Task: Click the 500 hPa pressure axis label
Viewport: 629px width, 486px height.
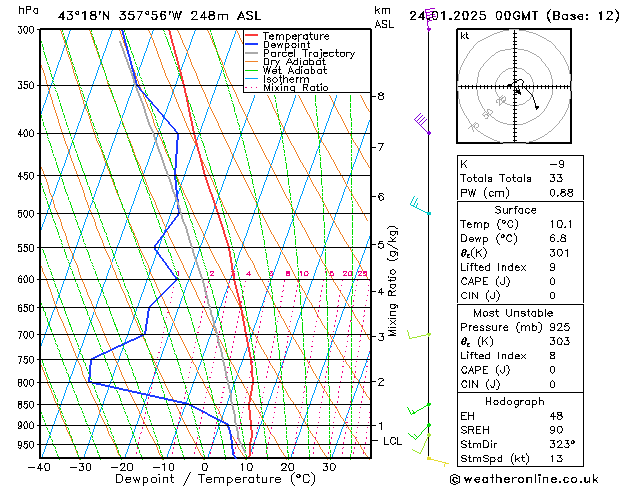Action: (x=27, y=214)
